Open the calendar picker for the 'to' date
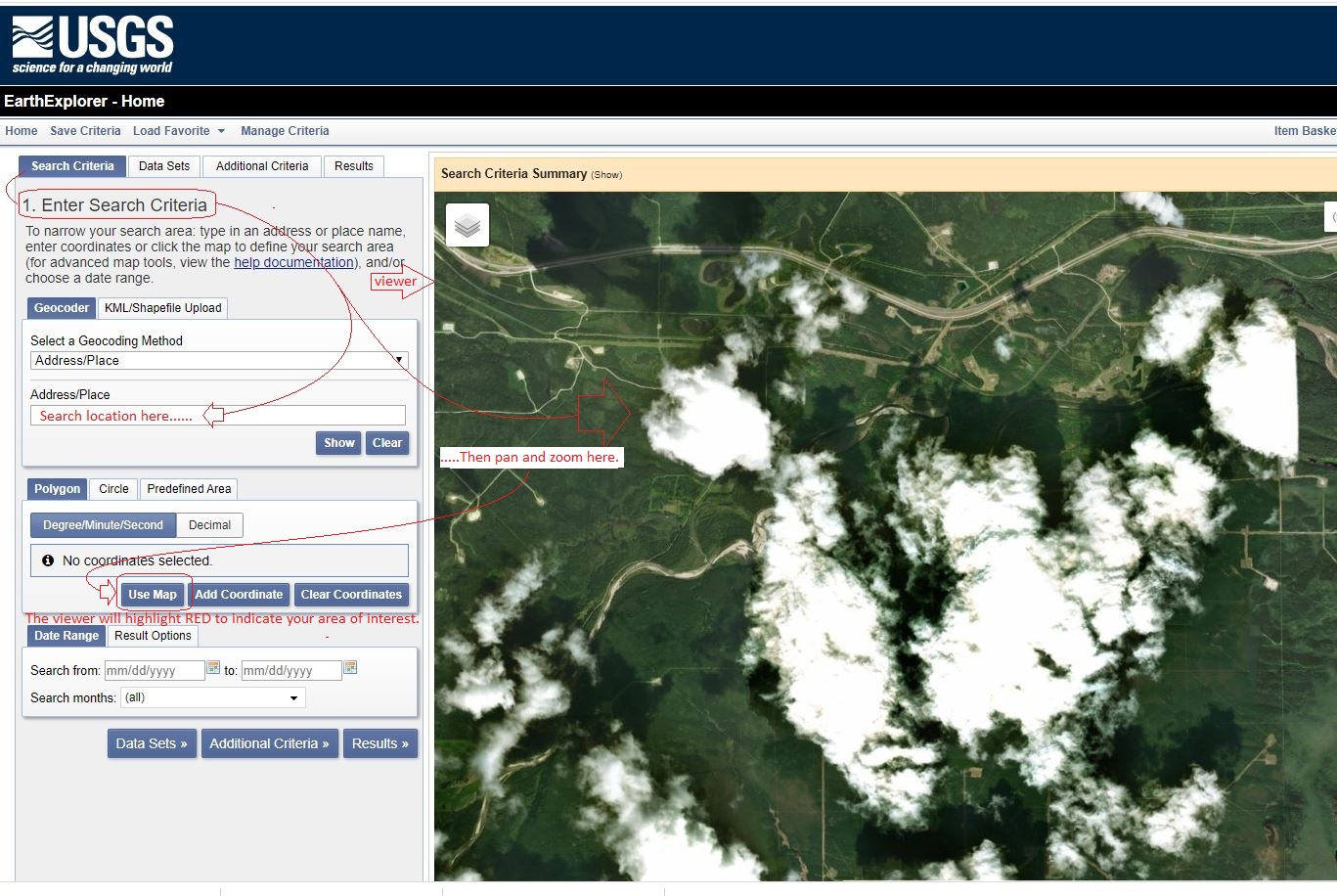1337x896 pixels. coord(350,666)
